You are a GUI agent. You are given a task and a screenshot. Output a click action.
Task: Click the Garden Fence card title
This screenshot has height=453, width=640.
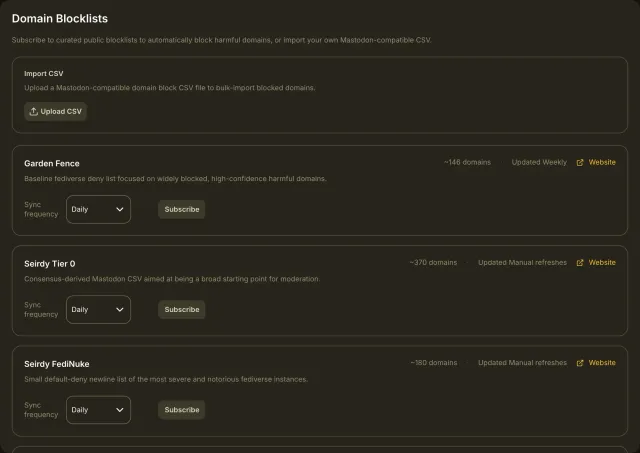click(x=52, y=164)
